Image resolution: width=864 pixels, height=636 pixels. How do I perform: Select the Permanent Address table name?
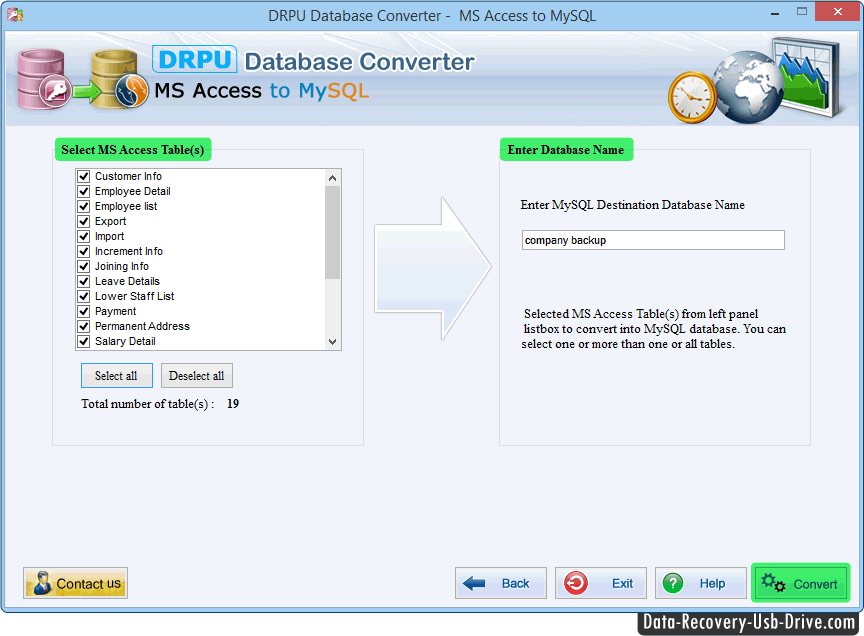pyautogui.click(x=142, y=326)
